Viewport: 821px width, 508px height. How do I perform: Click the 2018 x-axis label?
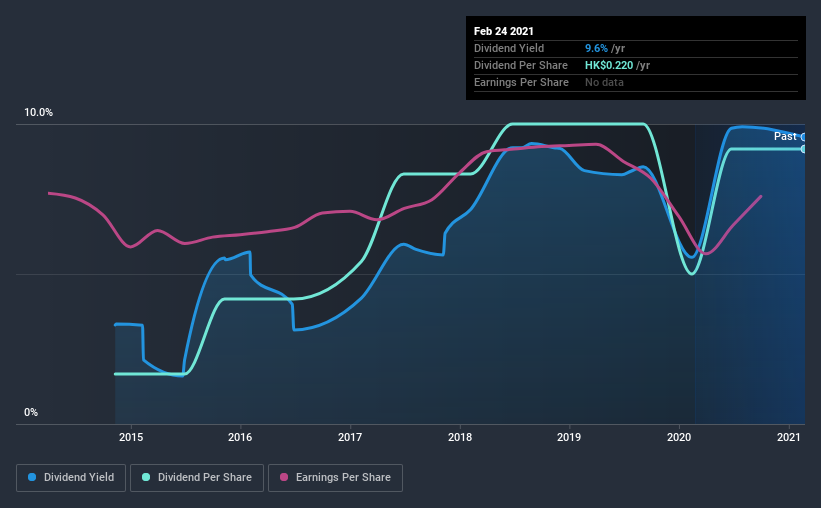460,437
